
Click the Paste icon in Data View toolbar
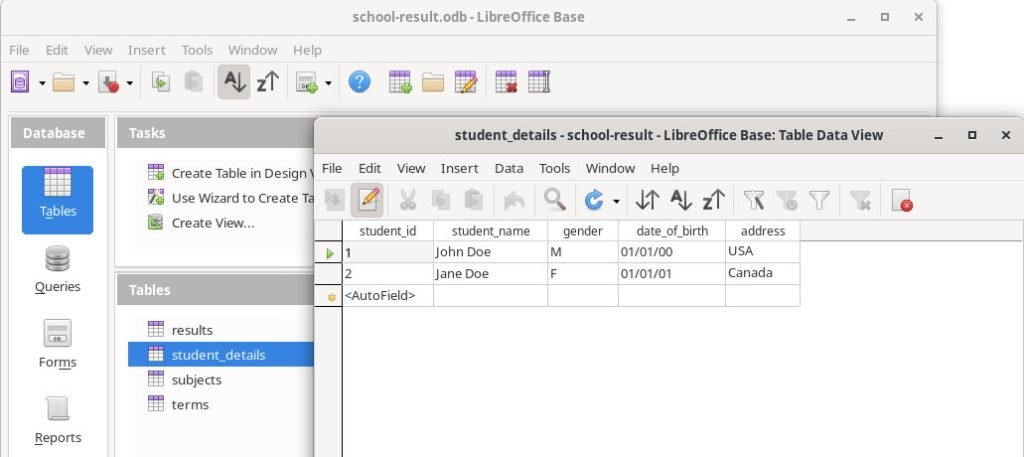coord(473,200)
